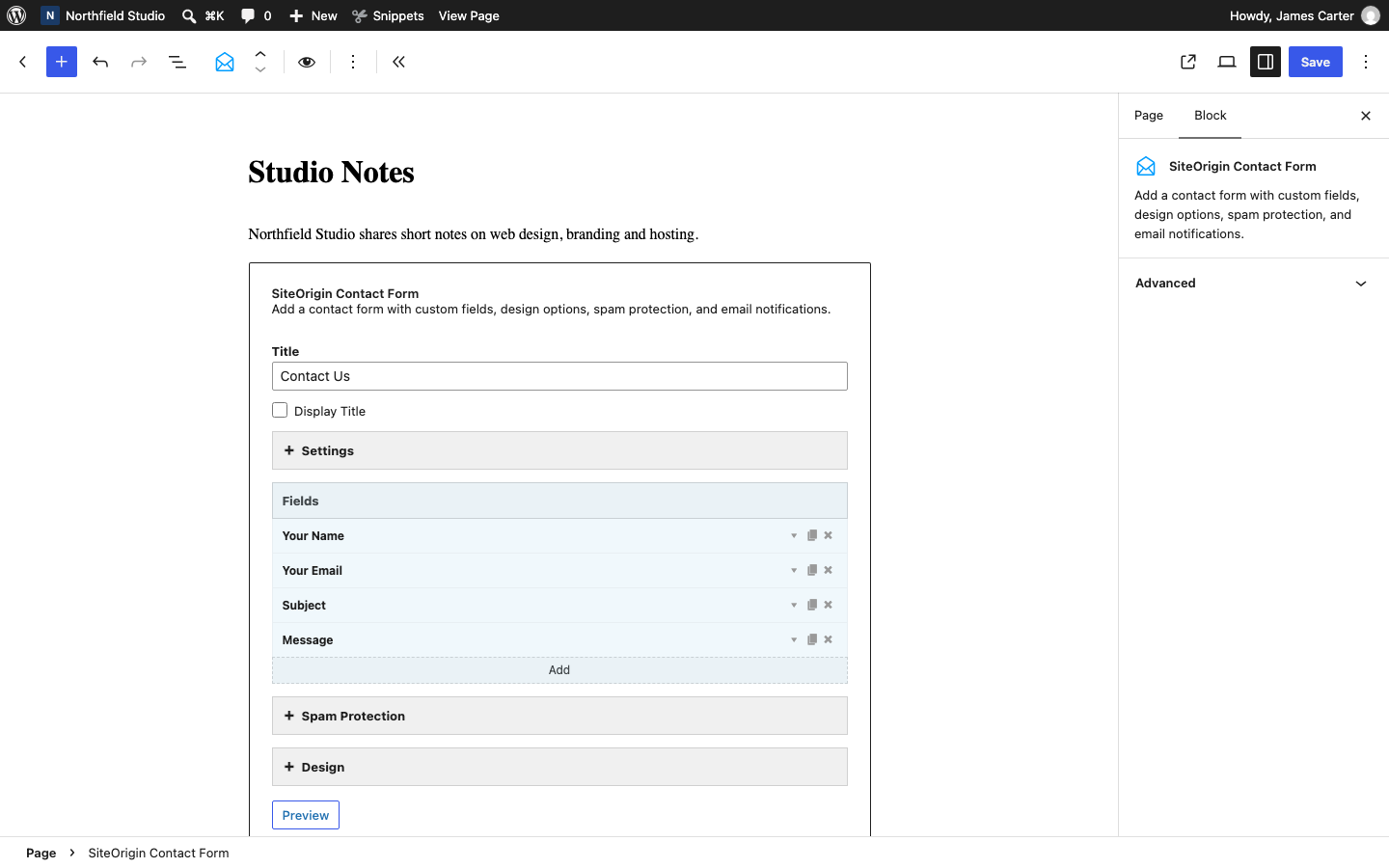Open the block inserter plus button
Image resolution: width=1389 pixels, height=868 pixels.
62,62
